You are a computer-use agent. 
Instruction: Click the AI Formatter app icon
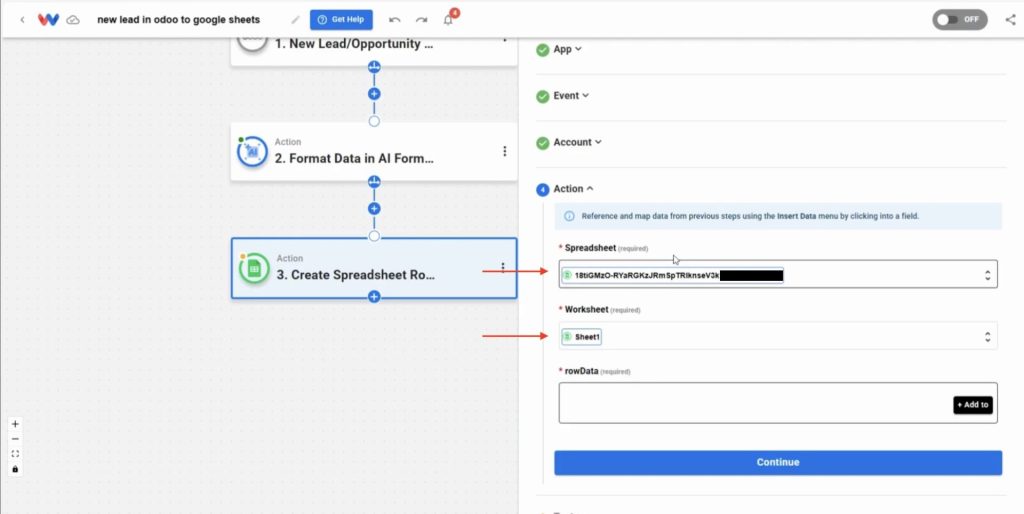click(253, 152)
